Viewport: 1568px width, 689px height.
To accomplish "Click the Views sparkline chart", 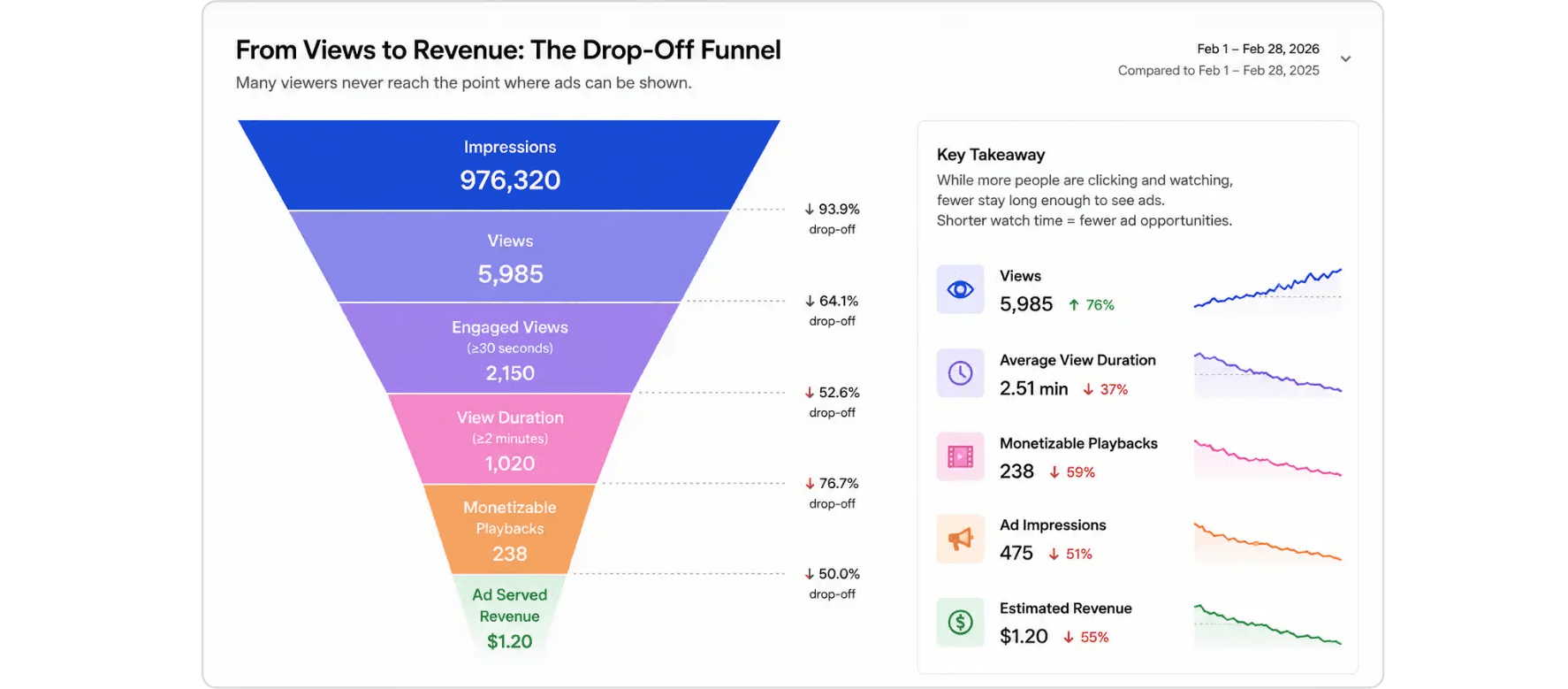I will click(1267, 289).
